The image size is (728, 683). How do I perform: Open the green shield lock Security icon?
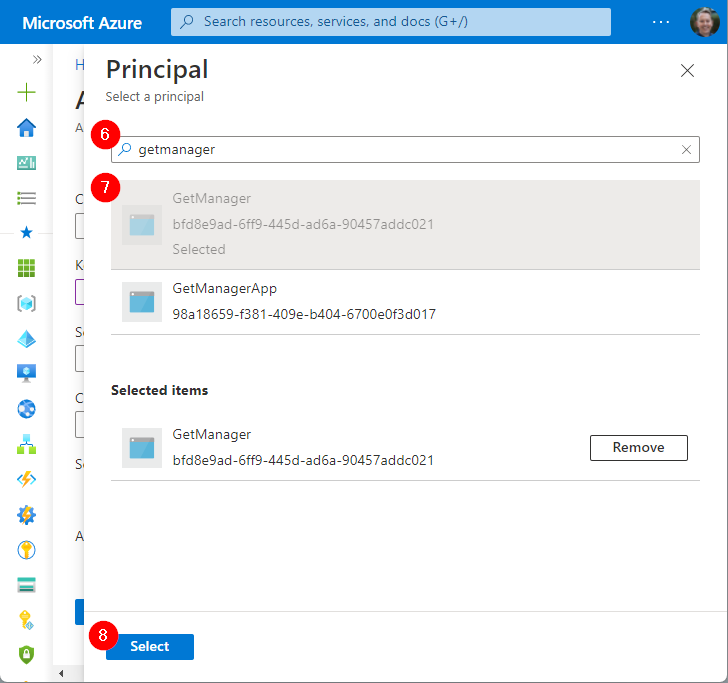tap(26, 655)
